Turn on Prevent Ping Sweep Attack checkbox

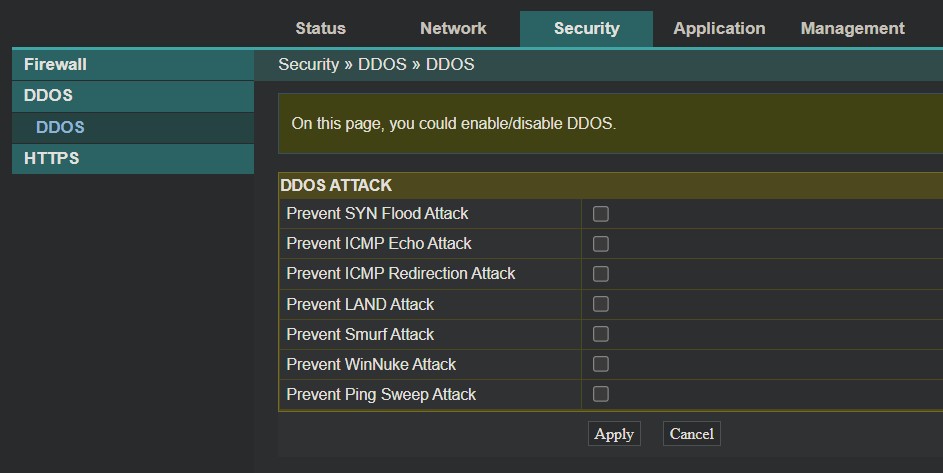point(601,394)
